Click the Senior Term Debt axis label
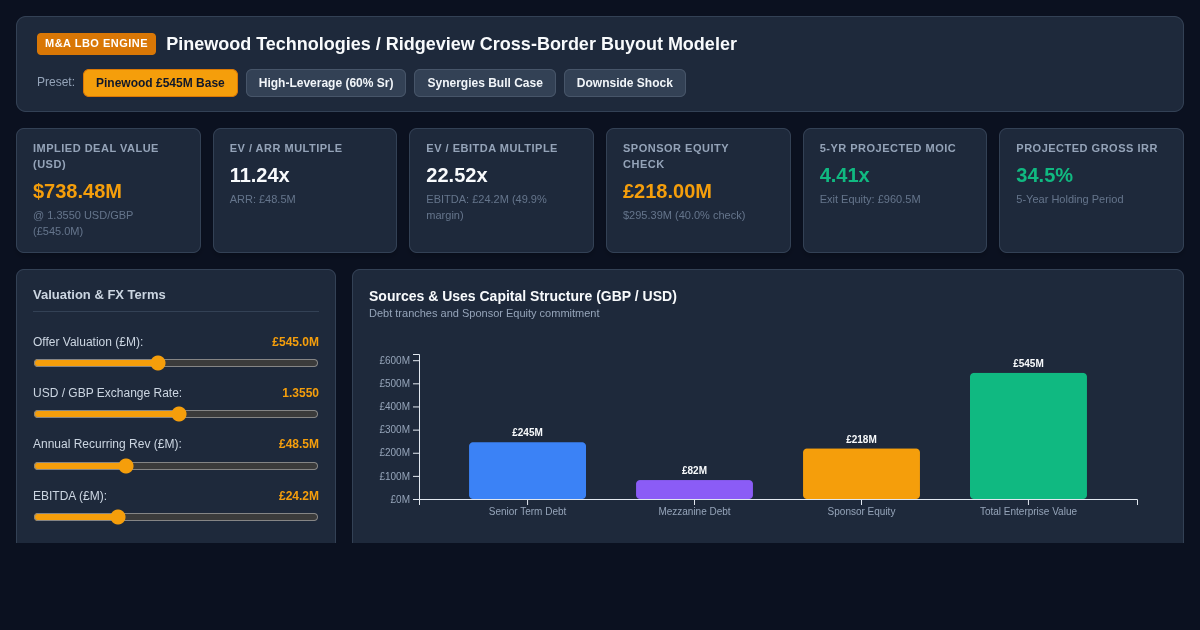 click(527, 512)
